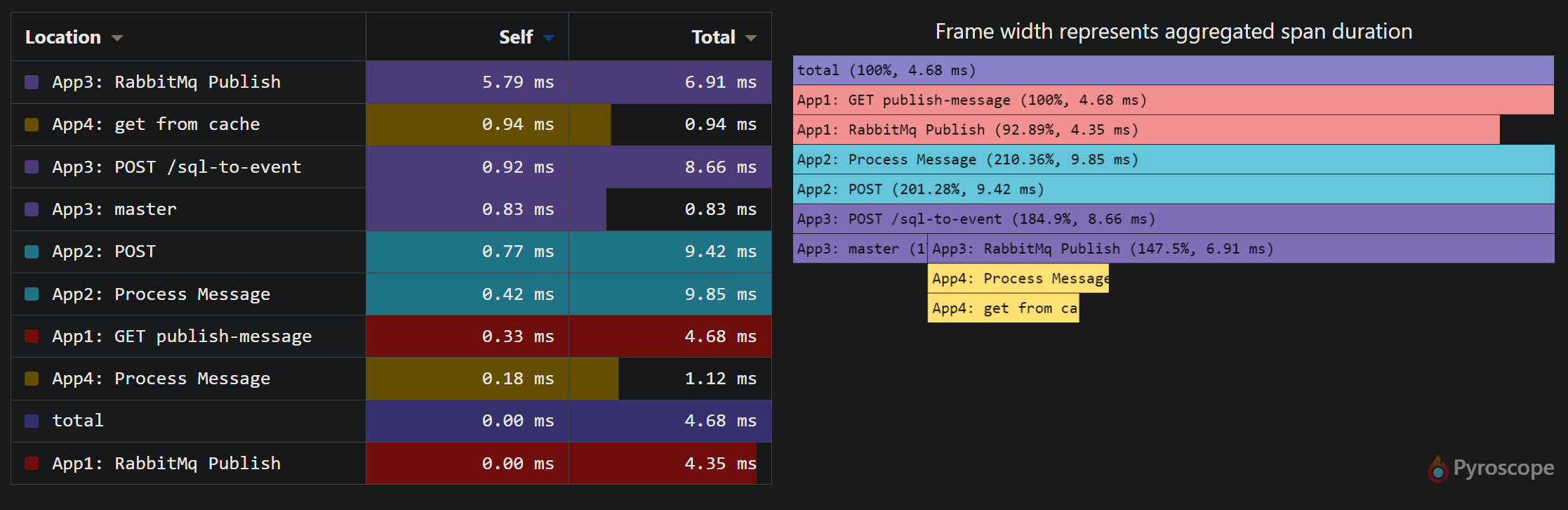Click the 9.42 ms total value in table

click(x=721, y=251)
